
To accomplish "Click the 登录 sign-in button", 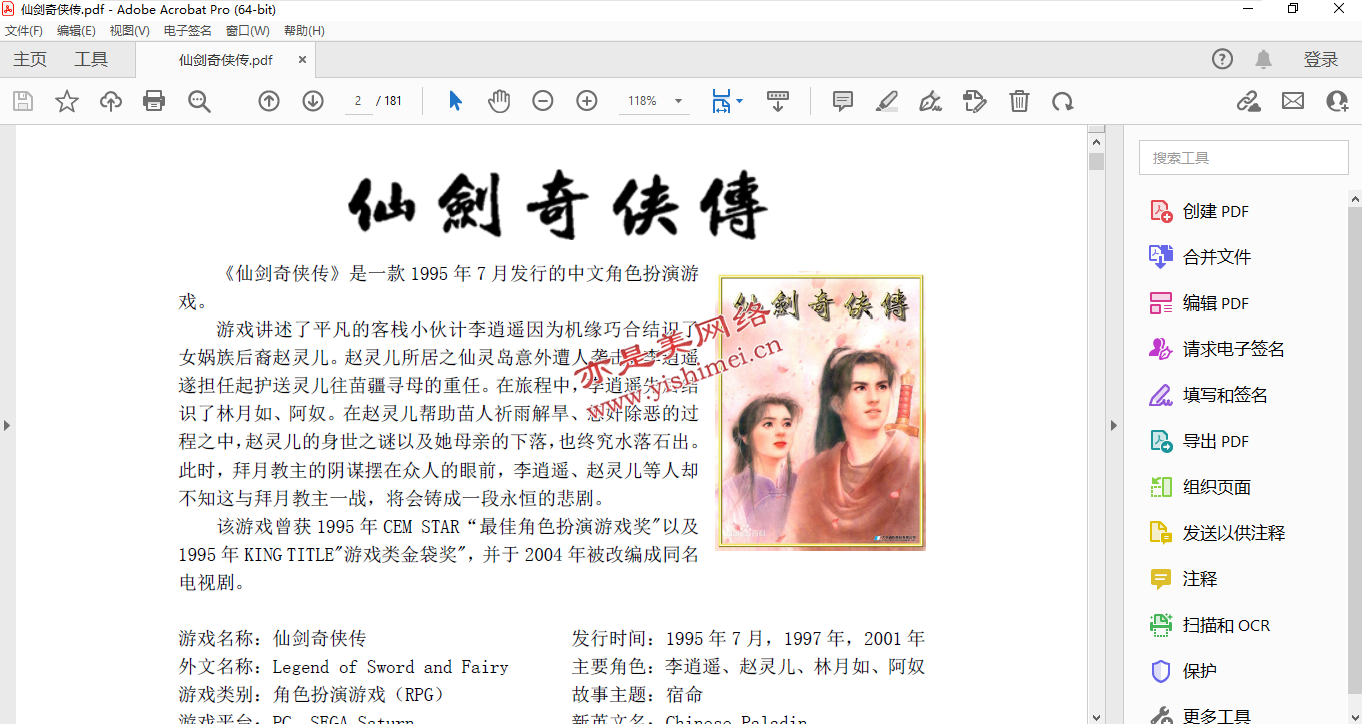I will point(1320,60).
